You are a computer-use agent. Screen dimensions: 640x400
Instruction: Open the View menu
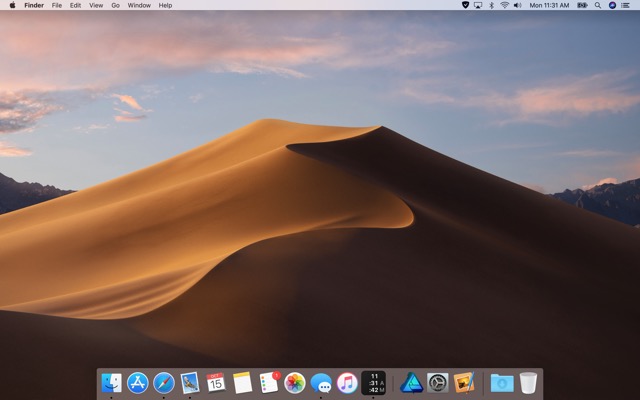96,5
